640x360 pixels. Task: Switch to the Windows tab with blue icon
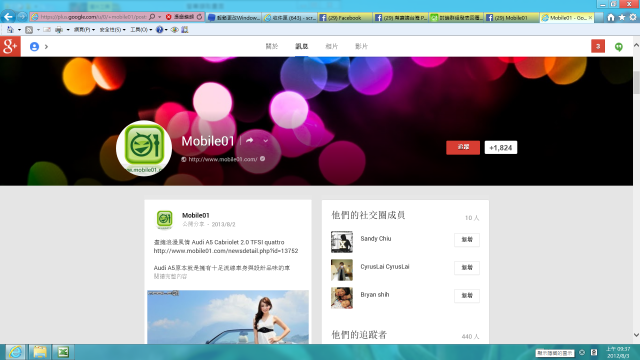click(x=234, y=18)
